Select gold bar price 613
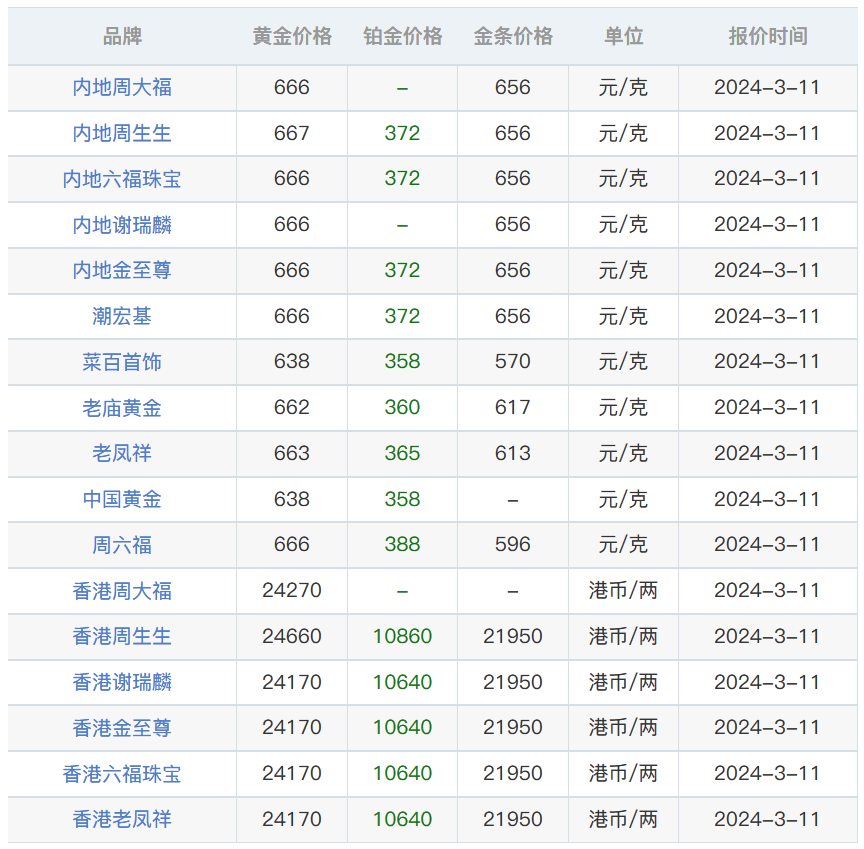Image resolution: width=864 pixels, height=849 pixels. coord(512,453)
